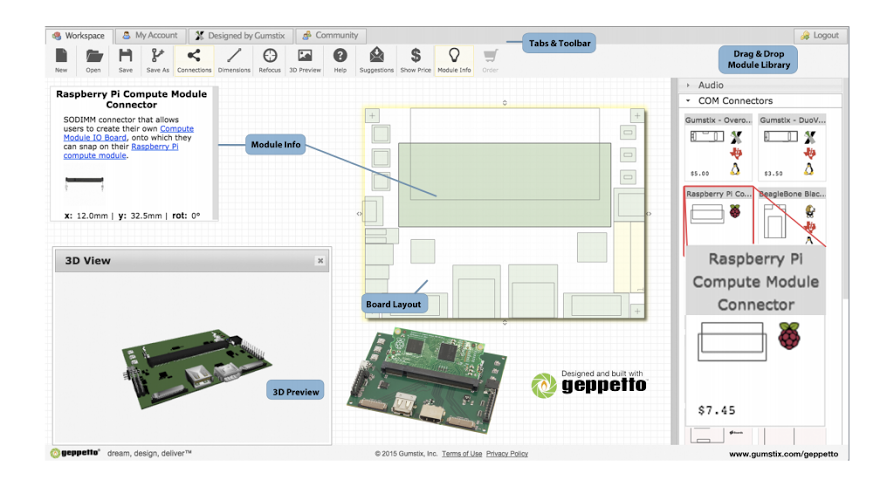Click the rot: 0° rotation value
Screen dimensions: 894x487
click(x=186, y=216)
